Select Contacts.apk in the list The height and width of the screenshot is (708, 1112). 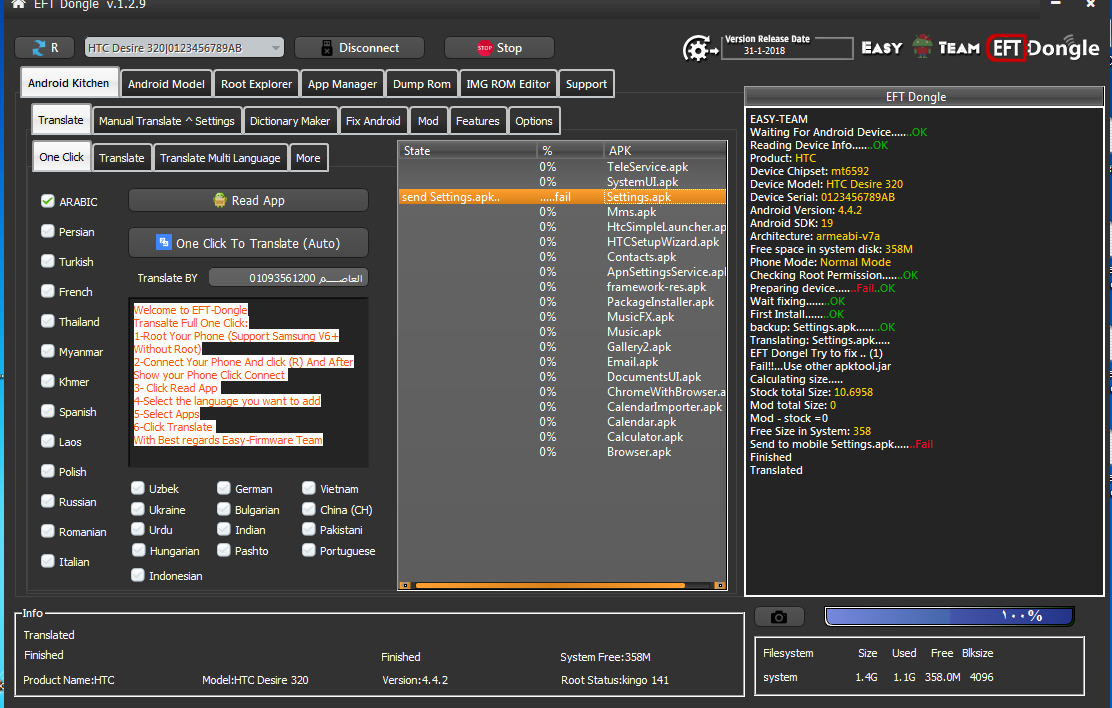(641, 257)
